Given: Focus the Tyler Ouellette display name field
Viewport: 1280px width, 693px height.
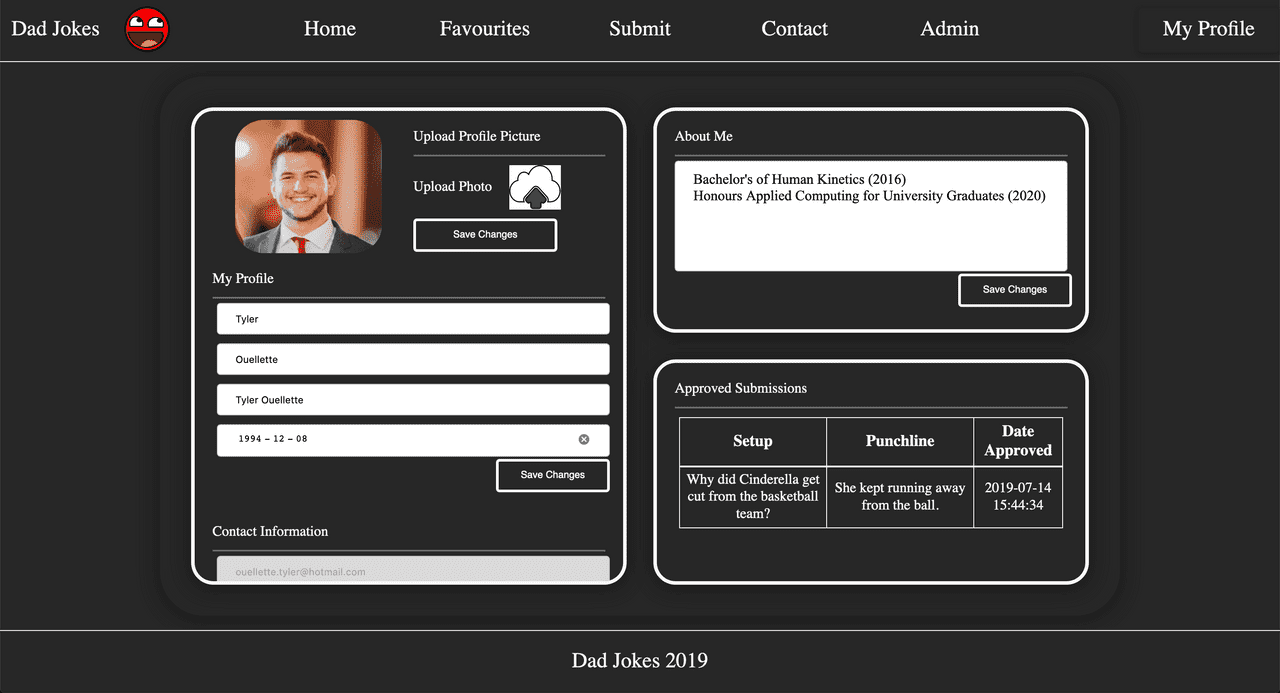Looking at the screenshot, I should [412, 400].
